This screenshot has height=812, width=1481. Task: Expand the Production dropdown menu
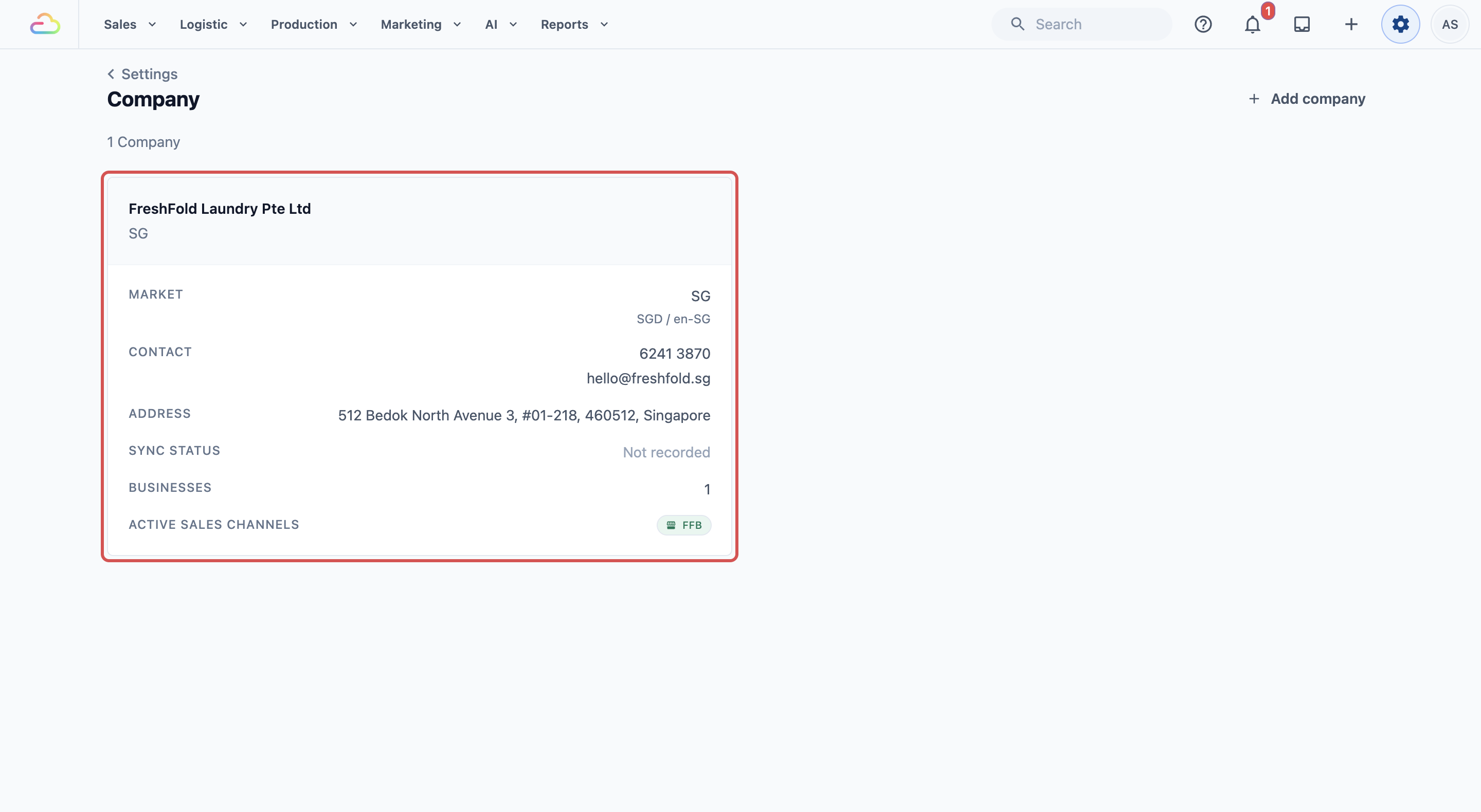pyautogui.click(x=314, y=24)
